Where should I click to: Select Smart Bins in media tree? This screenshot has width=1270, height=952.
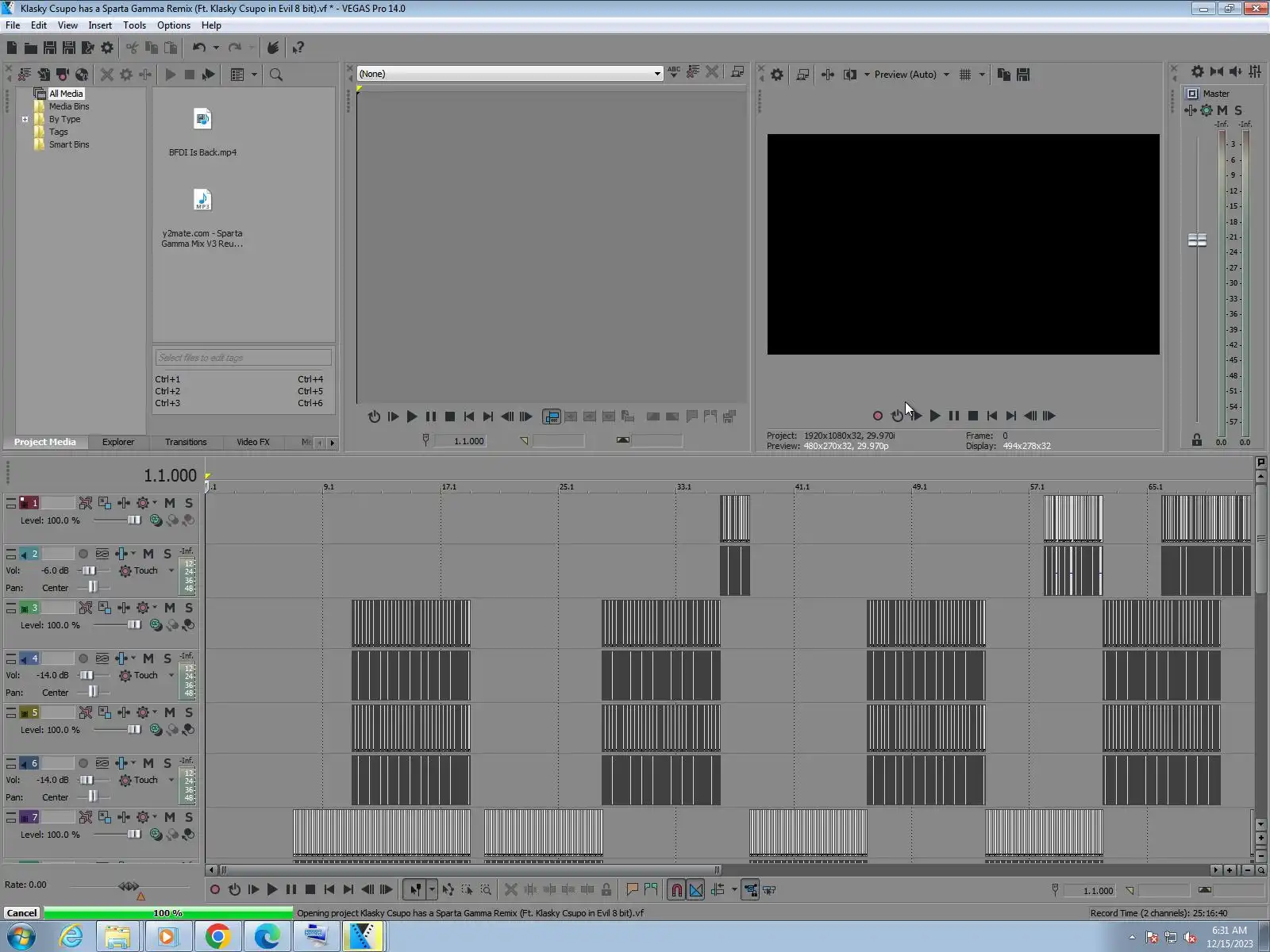point(69,145)
